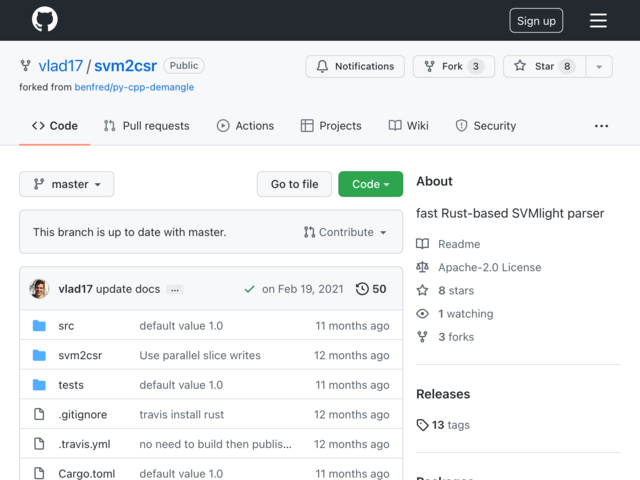The image size is (640, 480).
Task: Open the 'update docs' commit message
Action: 128,289
